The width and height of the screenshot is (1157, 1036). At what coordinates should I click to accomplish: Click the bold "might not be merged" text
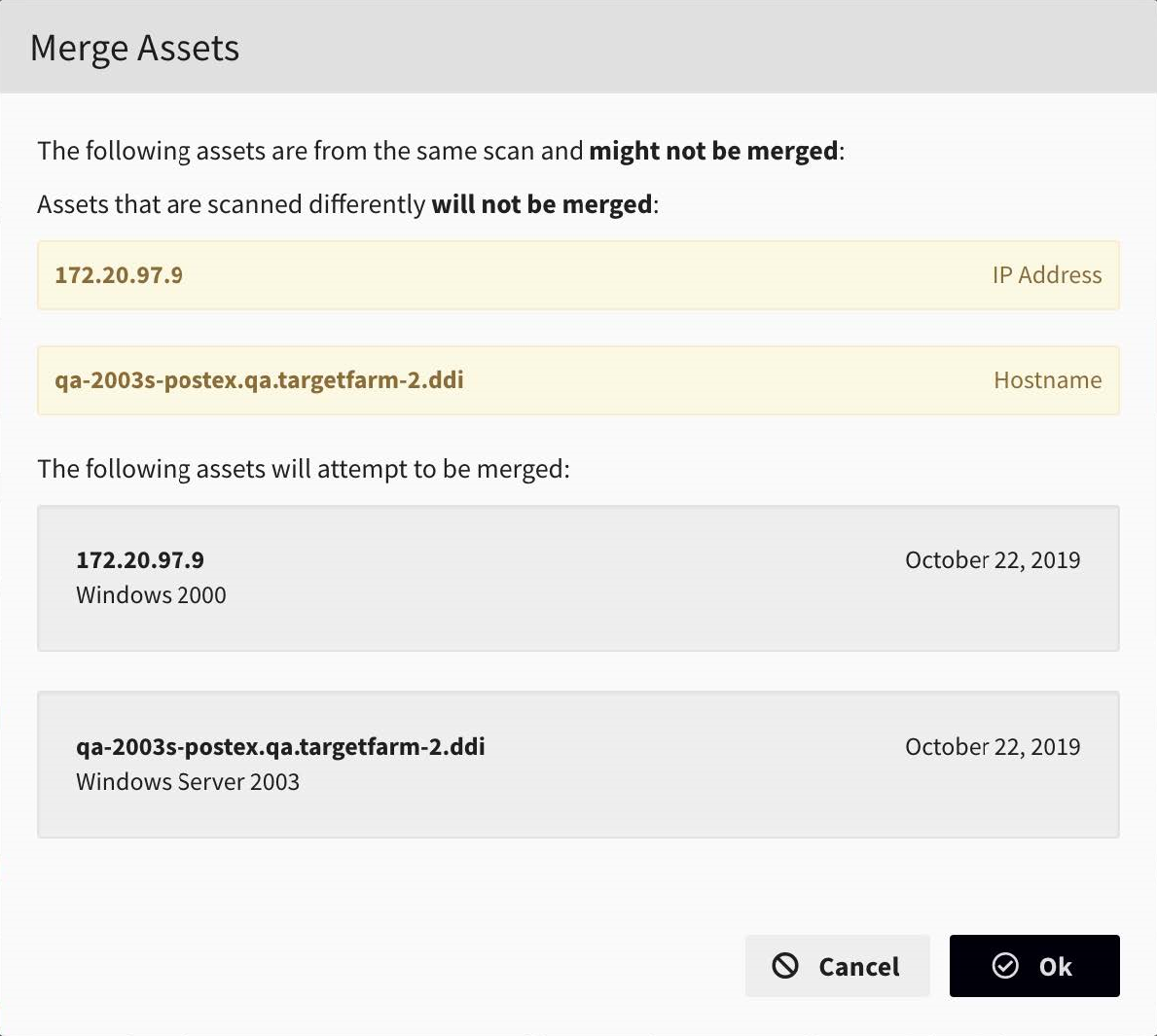pos(713,151)
